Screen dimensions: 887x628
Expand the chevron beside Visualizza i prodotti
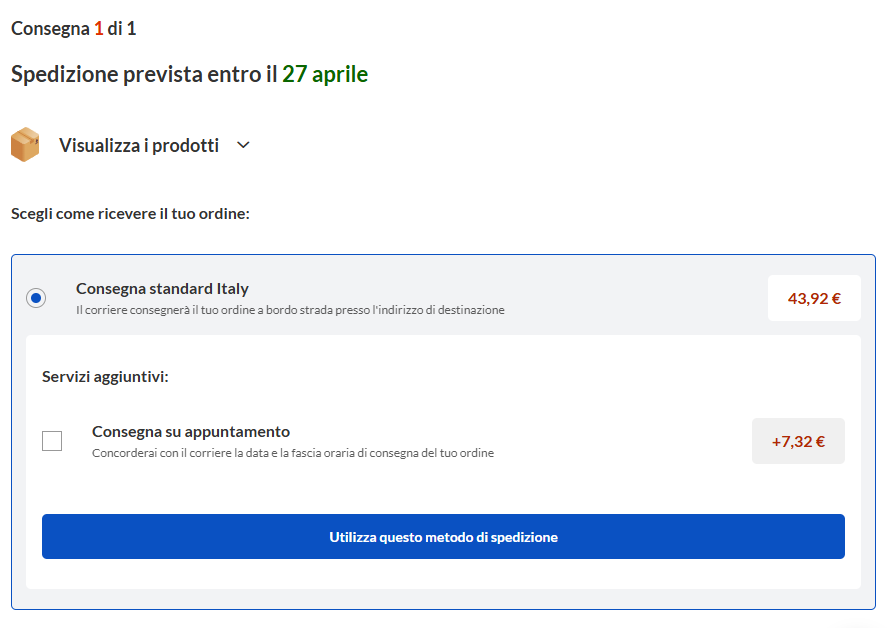click(x=243, y=145)
